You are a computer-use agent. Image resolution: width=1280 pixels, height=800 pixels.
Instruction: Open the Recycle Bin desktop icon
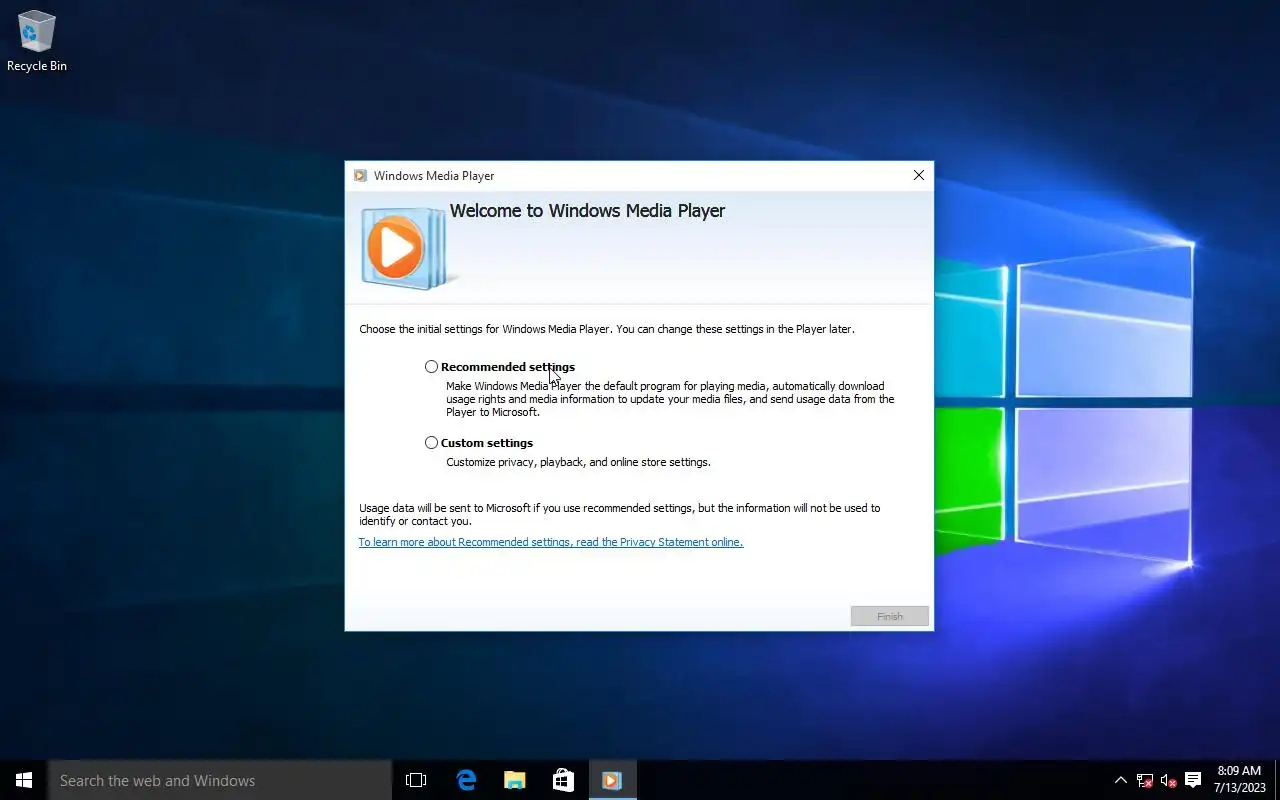37,41
